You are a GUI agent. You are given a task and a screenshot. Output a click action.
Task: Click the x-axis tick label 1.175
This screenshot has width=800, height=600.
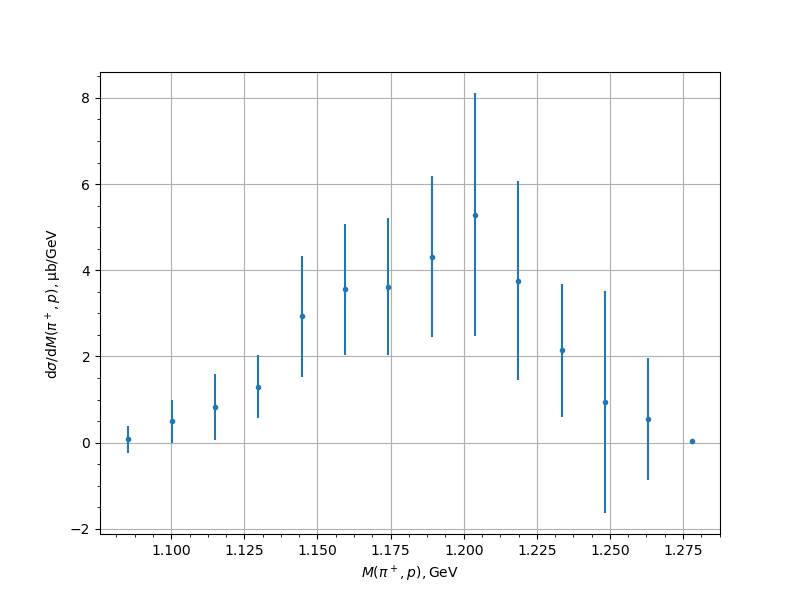point(391,551)
